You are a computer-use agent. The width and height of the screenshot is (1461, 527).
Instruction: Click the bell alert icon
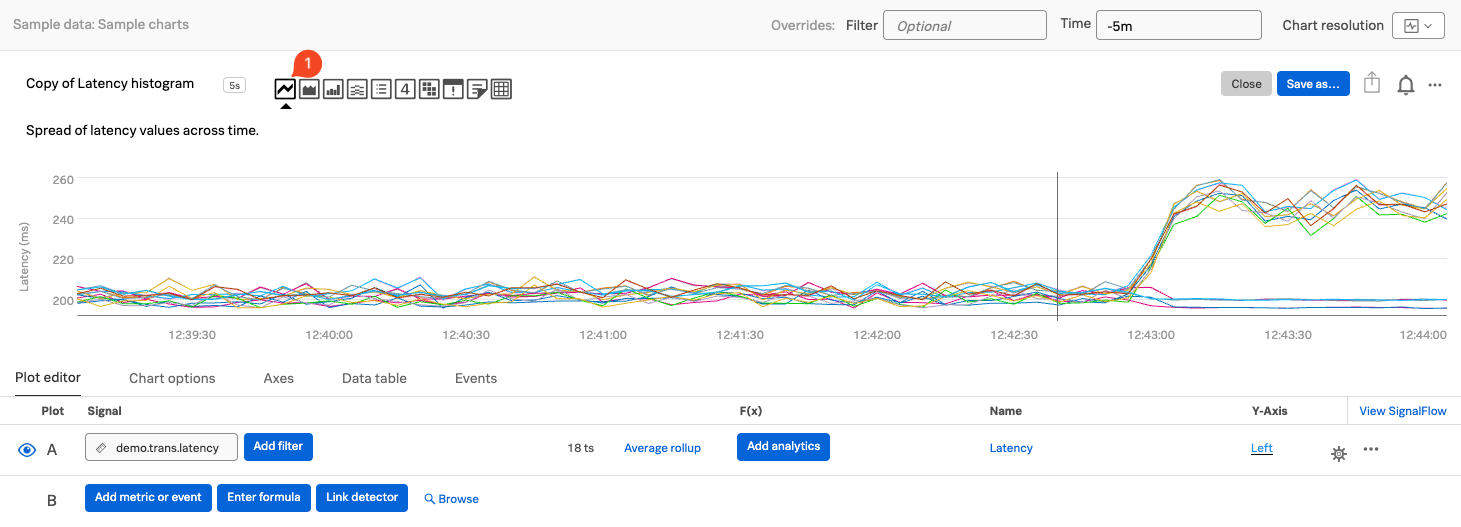[x=1405, y=85]
